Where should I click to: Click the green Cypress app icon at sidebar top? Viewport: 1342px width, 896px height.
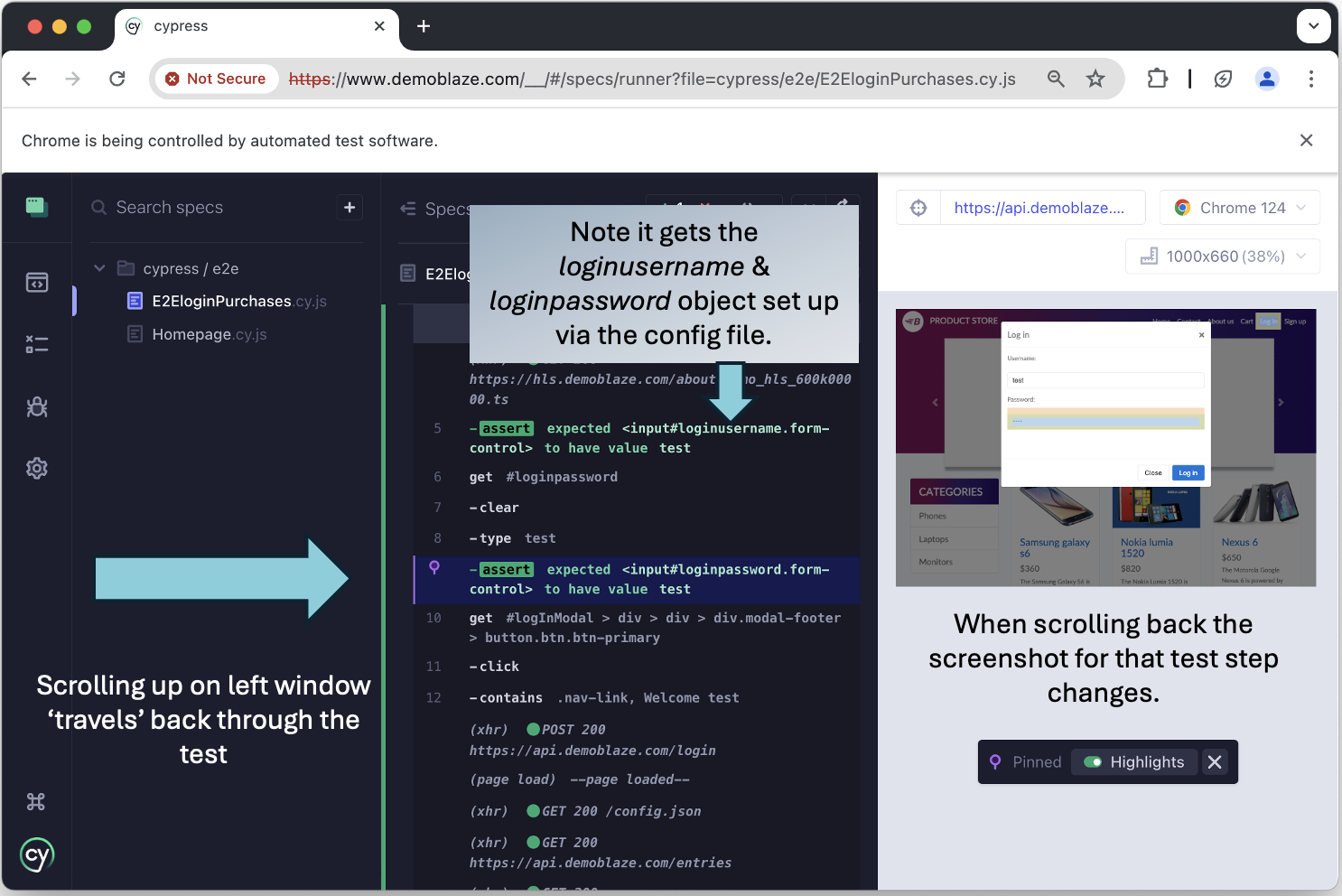[36, 207]
